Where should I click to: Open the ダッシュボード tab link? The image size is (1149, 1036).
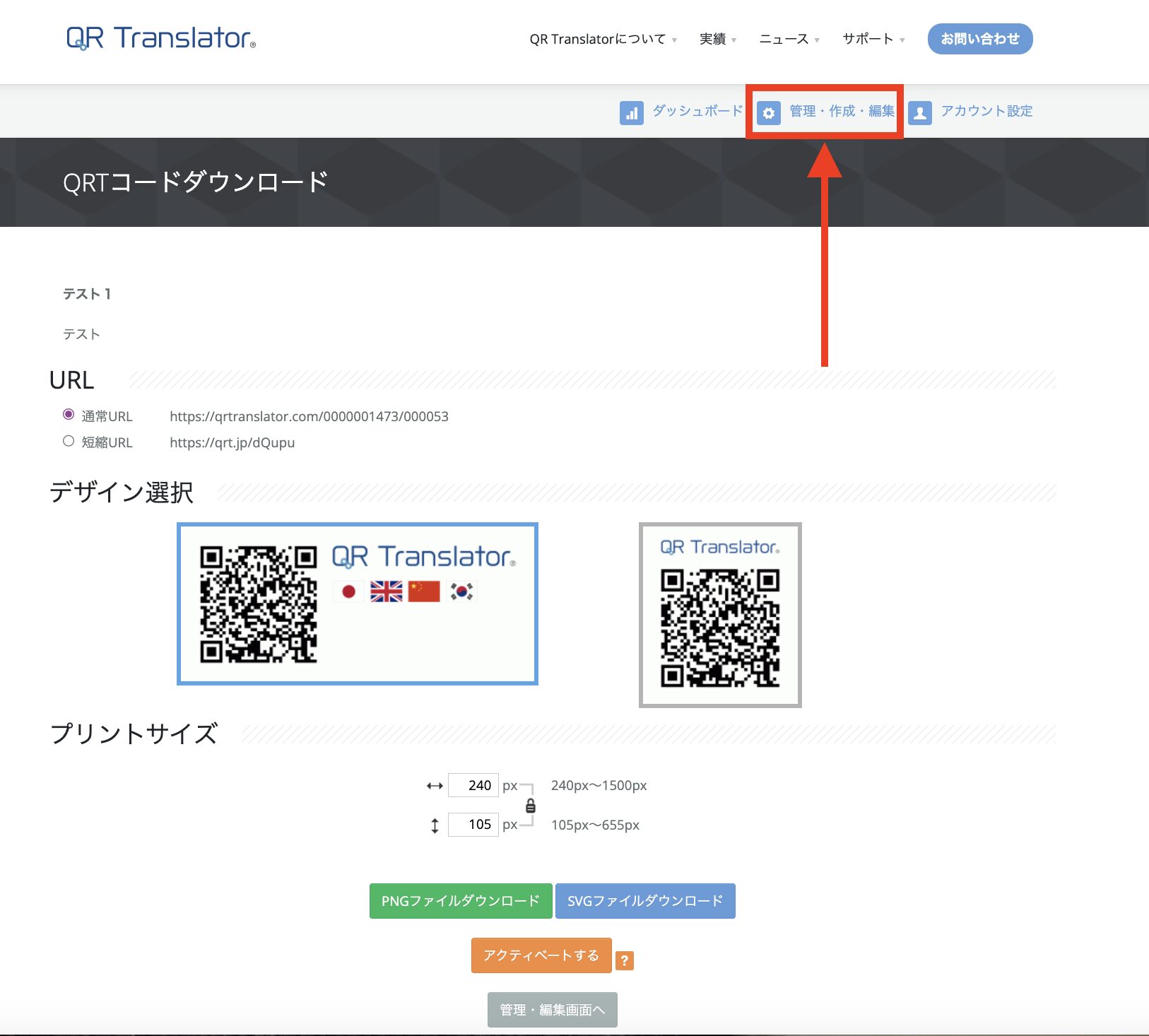(x=697, y=111)
